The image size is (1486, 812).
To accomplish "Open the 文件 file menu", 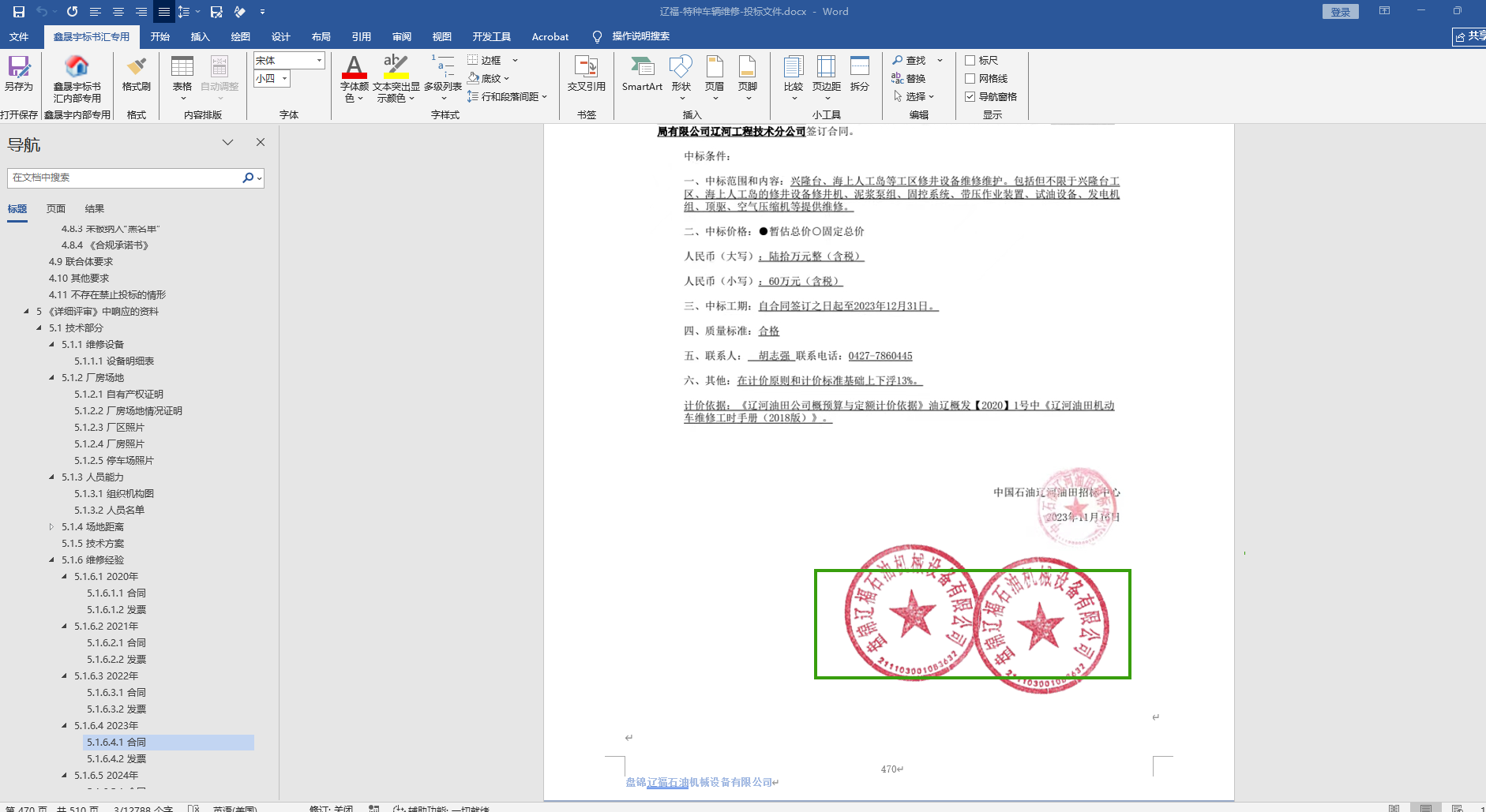I will (19, 36).
